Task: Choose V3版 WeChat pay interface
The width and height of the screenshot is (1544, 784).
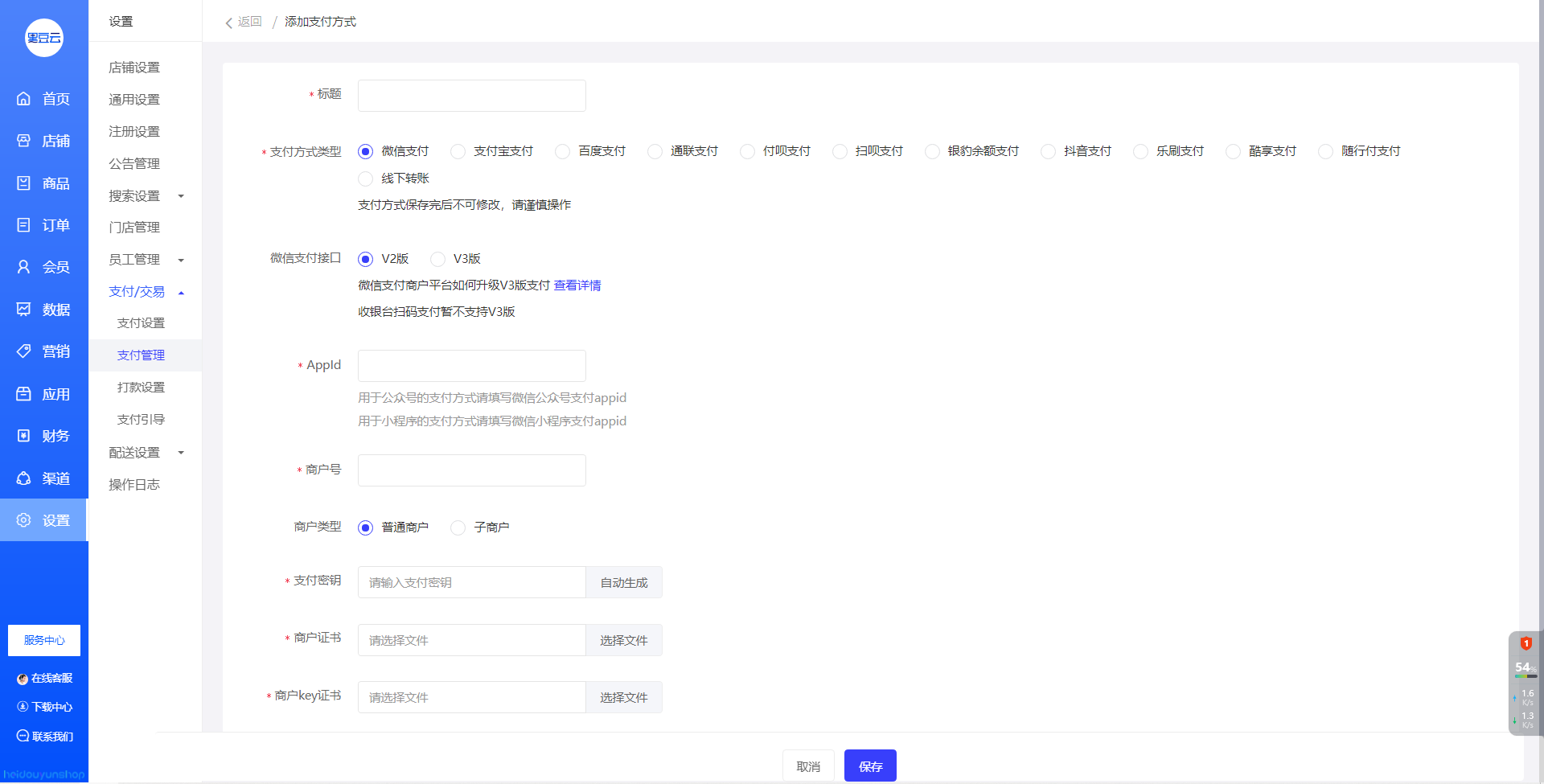Action: [437, 259]
